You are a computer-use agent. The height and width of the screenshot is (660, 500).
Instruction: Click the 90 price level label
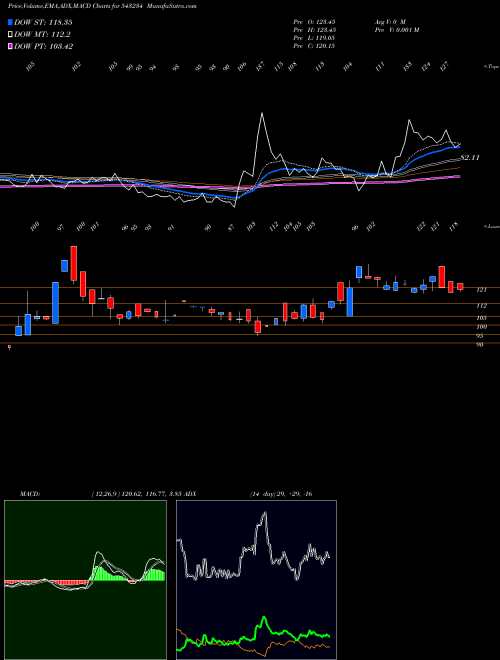(x=480, y=345)
